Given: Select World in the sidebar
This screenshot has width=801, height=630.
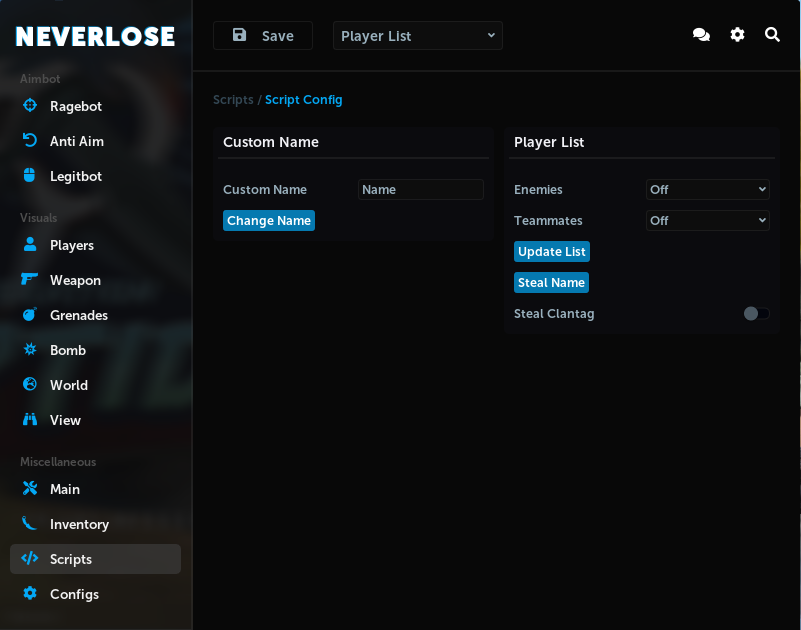Looking at the screenshot, I should tap(69, 385).
